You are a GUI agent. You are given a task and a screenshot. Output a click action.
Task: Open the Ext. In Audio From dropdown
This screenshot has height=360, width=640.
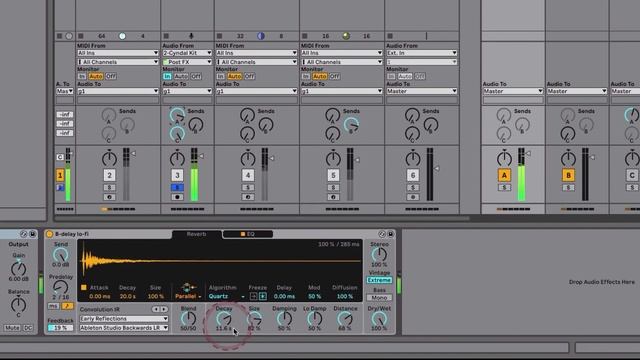click(422, 53)
